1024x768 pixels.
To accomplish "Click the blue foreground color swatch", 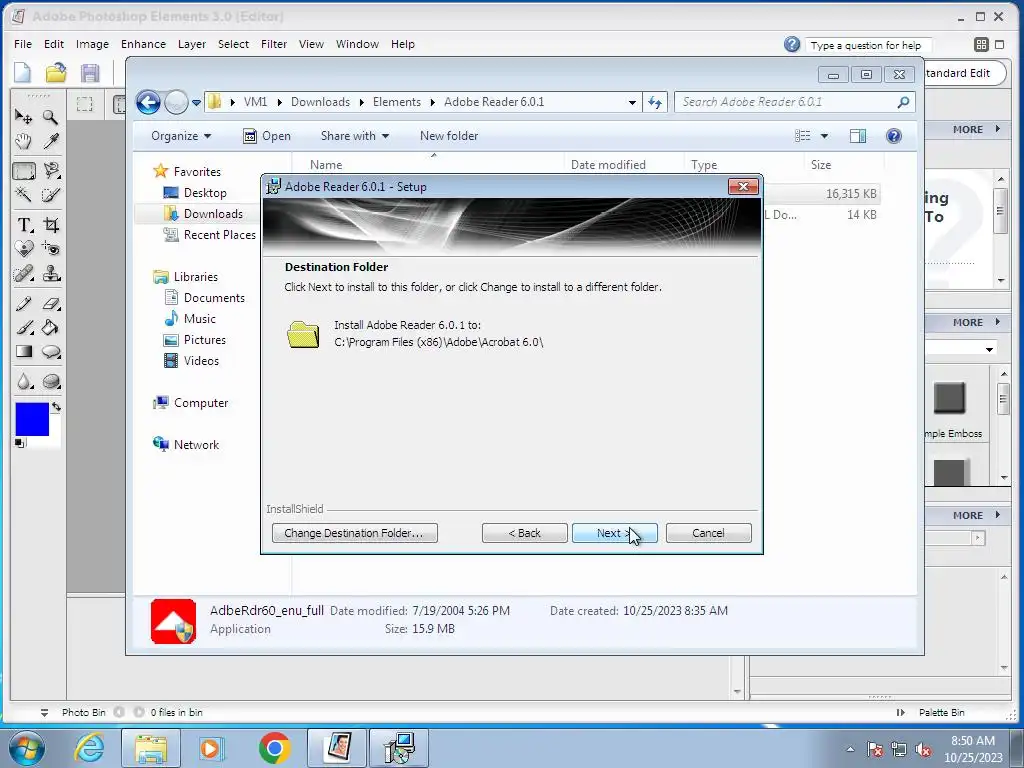I will [x=32, y=419].
